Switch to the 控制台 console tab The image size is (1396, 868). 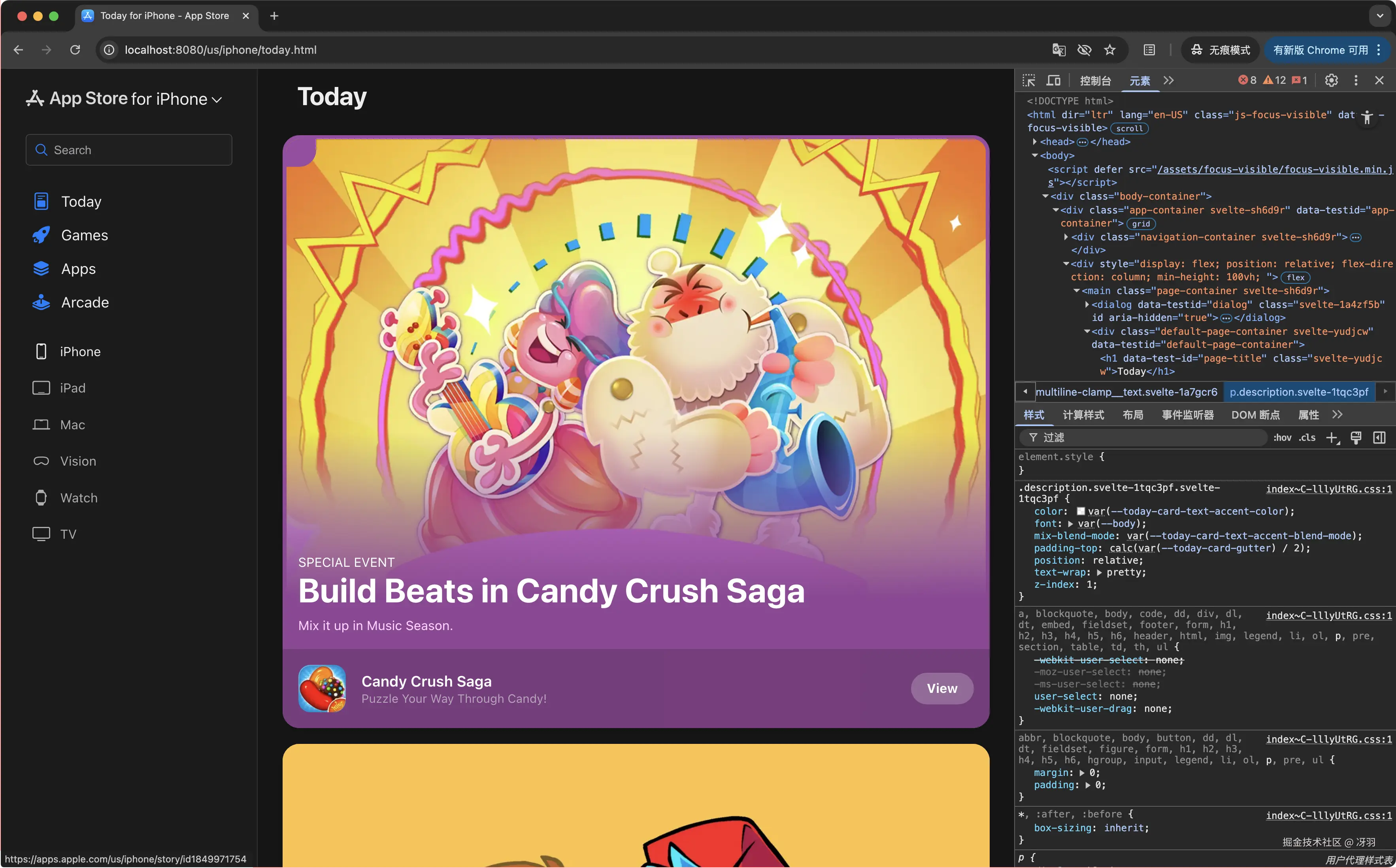click(x=1095, y=81)
